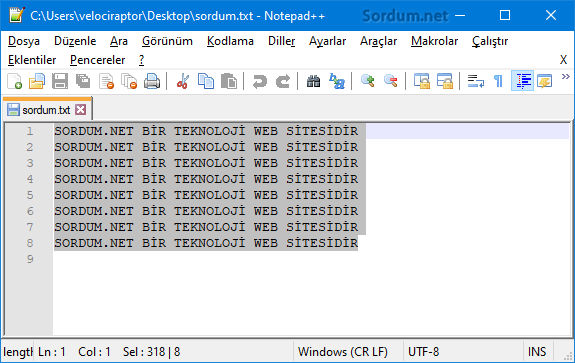Open the Dosya menu
Screen dimensions: 575x363
(x=24, y=41)
